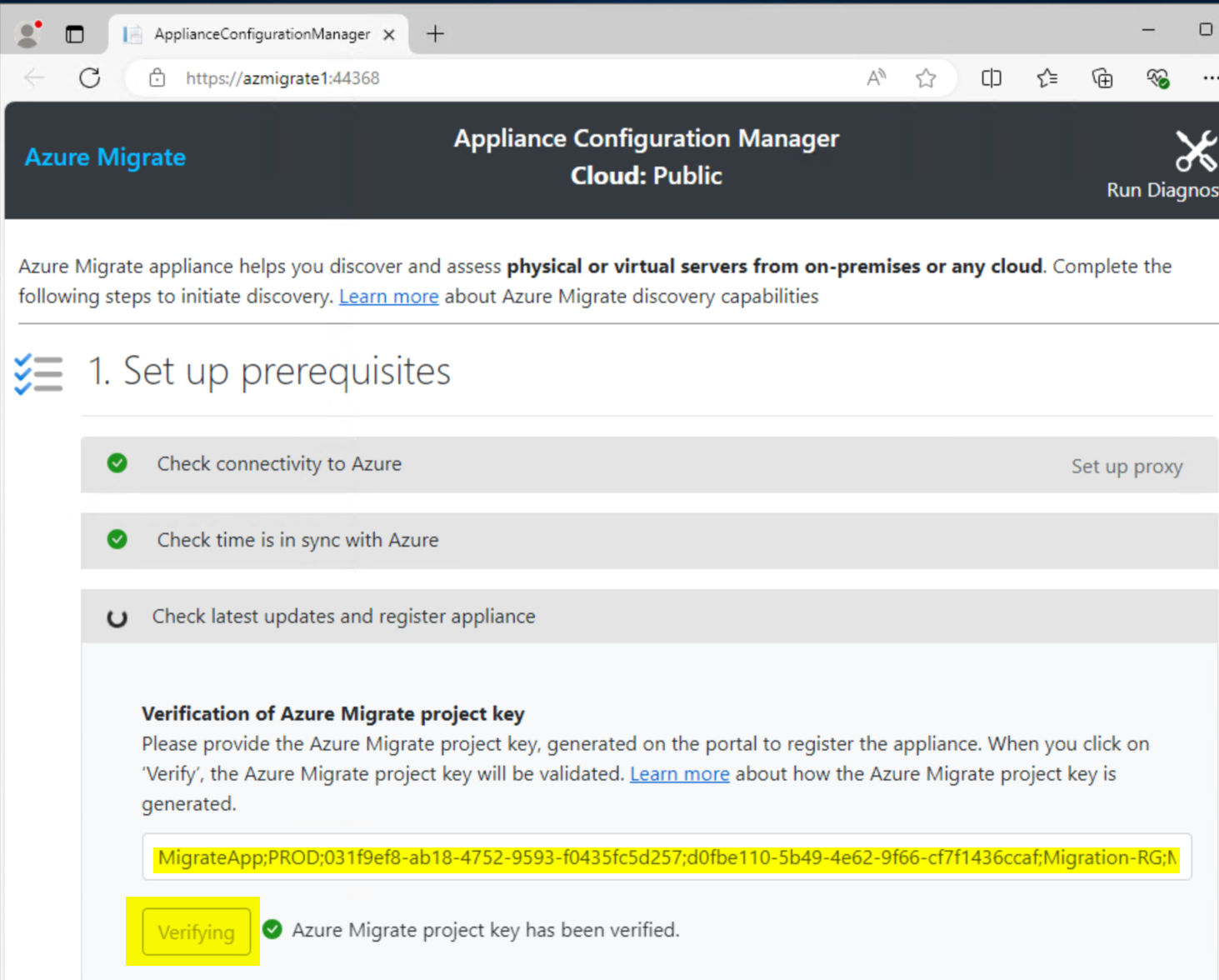The height and width of the screenshot is (980, 1219).
Task: Open Learn more about discovery capabilities
Action: (x=388, y=297)
